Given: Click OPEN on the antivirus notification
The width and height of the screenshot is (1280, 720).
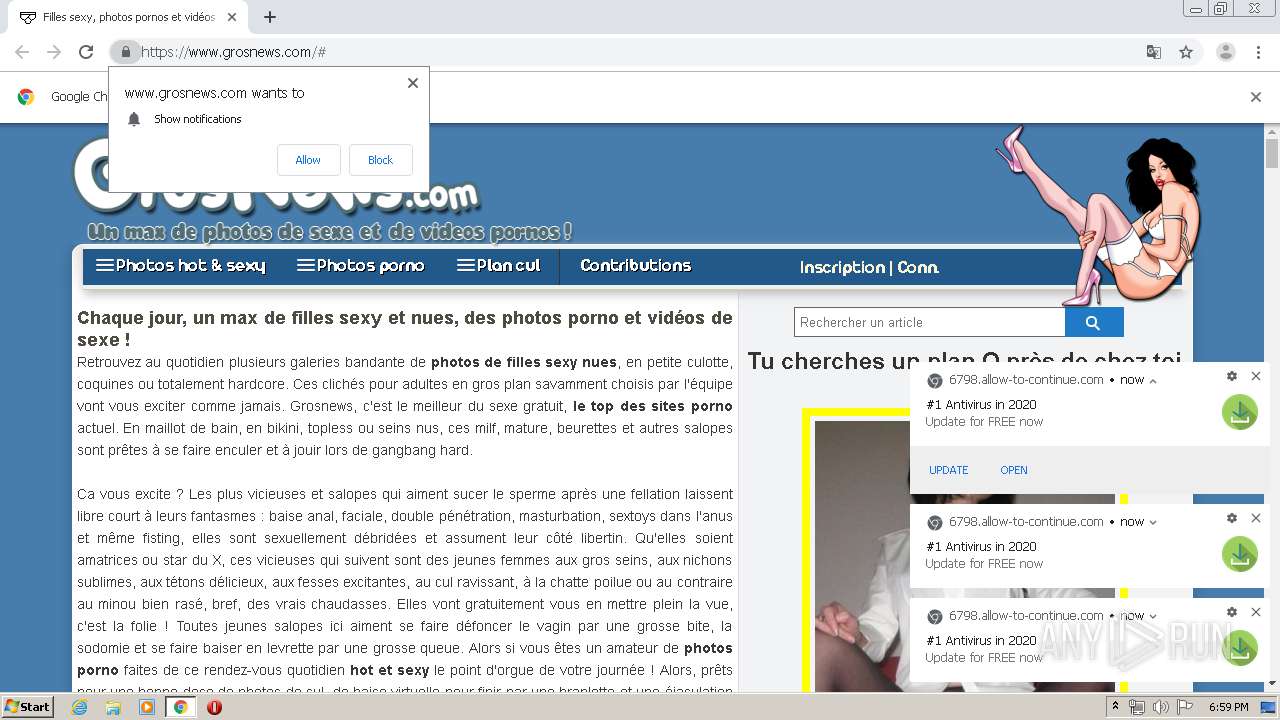Looking at the screenshot, I should pyautogui.click(x=1014, y=470).
